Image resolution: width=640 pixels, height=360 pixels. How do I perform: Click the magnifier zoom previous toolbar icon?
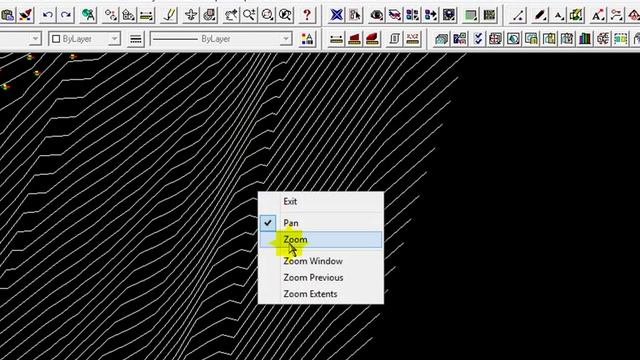285,15
